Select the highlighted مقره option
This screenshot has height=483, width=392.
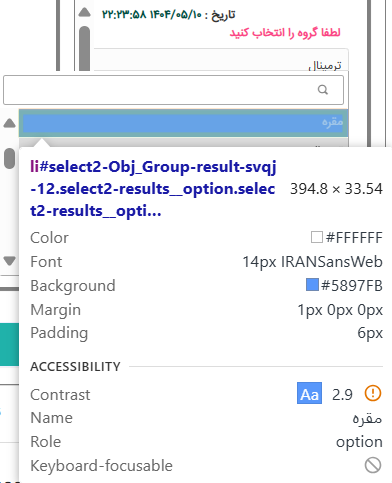click(x=184, y=123)
